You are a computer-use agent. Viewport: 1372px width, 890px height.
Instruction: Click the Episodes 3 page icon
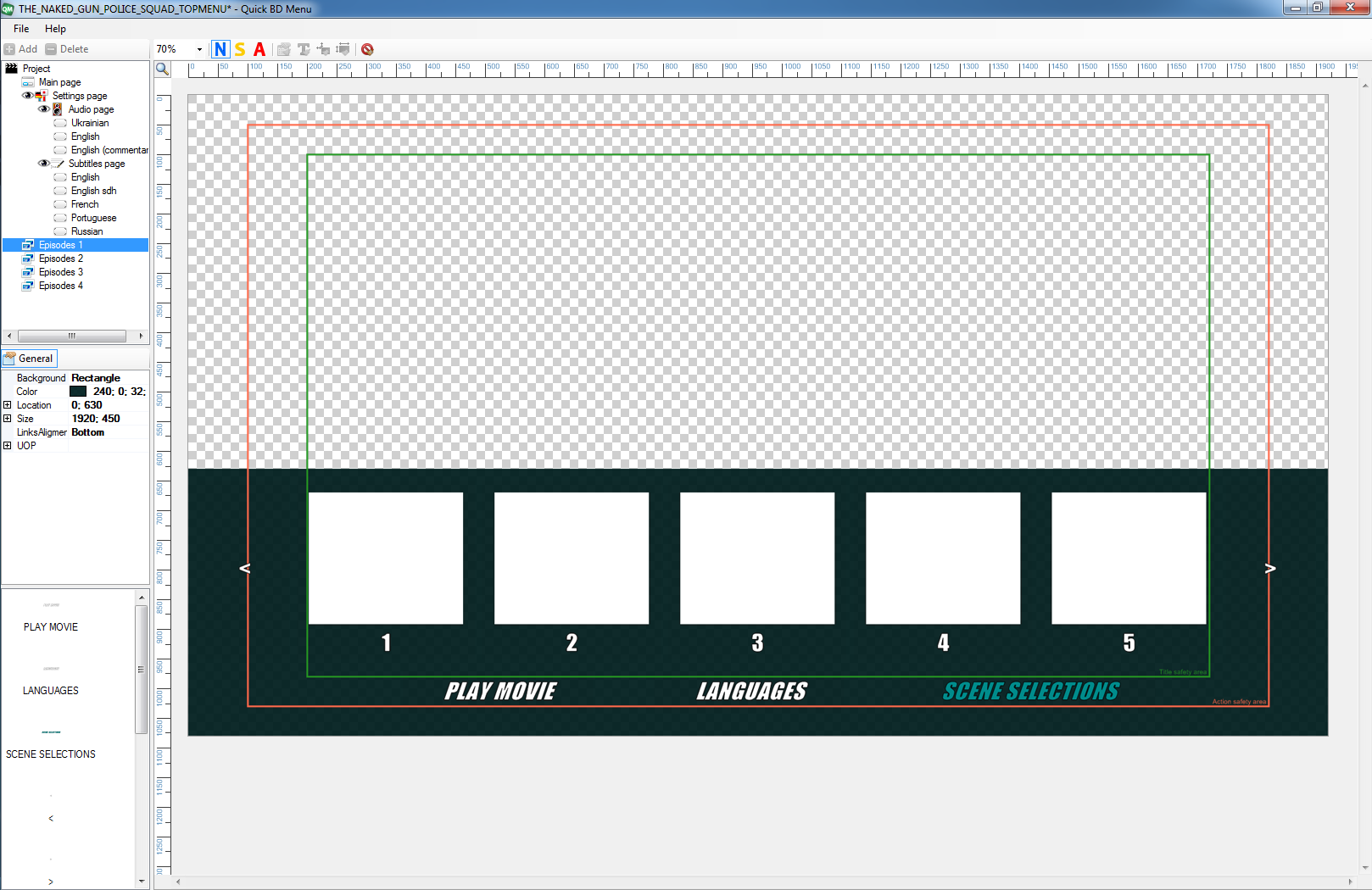(28, 272)
